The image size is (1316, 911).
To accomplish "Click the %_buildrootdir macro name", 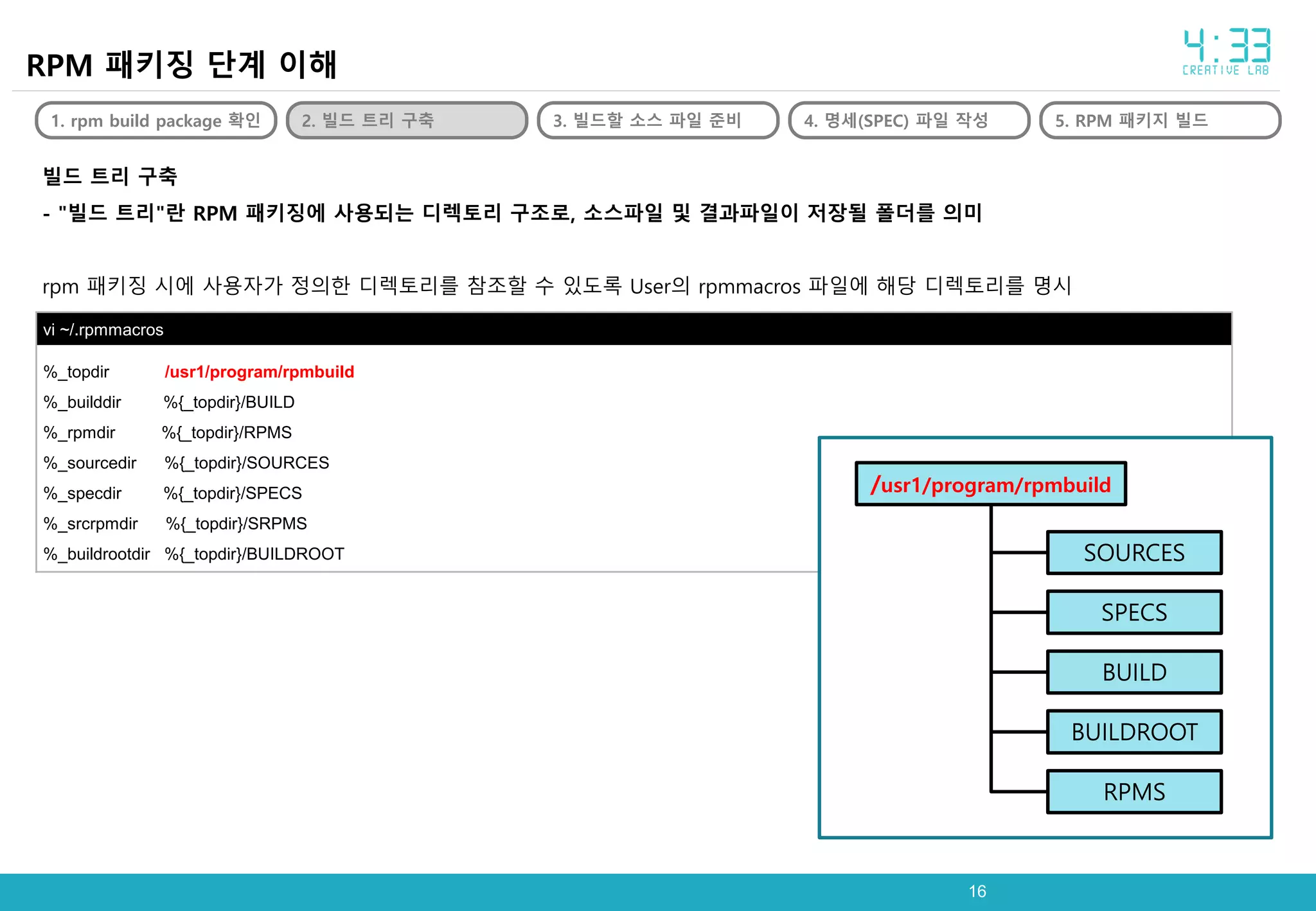I will tap(96, 554).
